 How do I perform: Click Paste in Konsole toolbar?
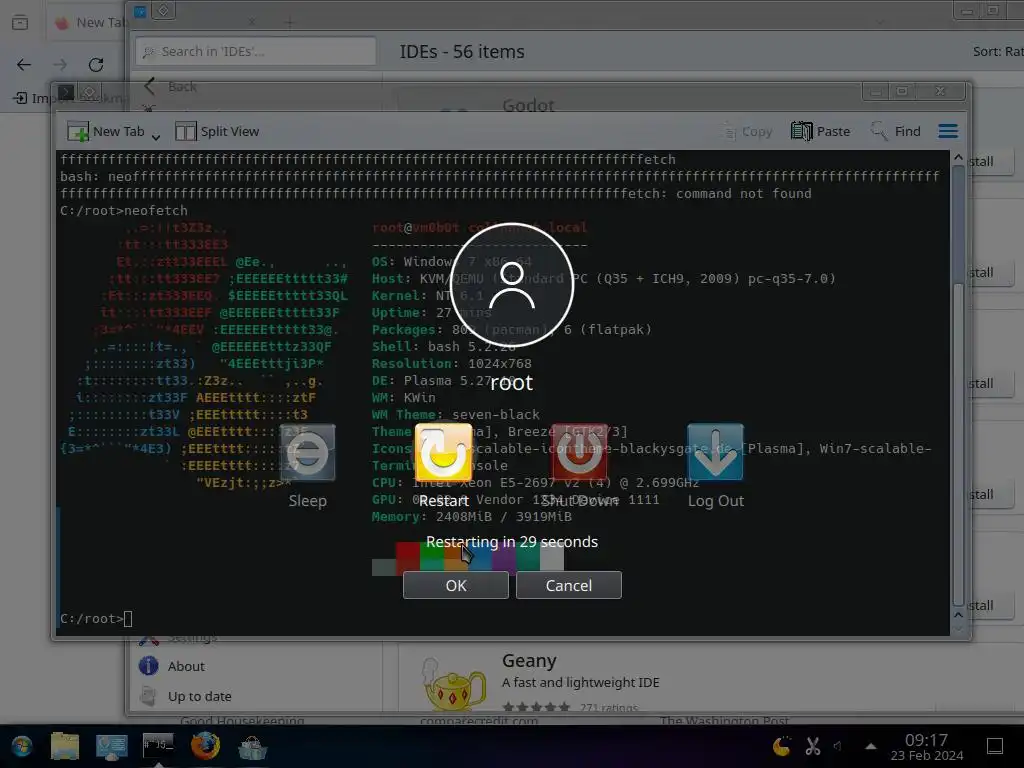point(820,131)
